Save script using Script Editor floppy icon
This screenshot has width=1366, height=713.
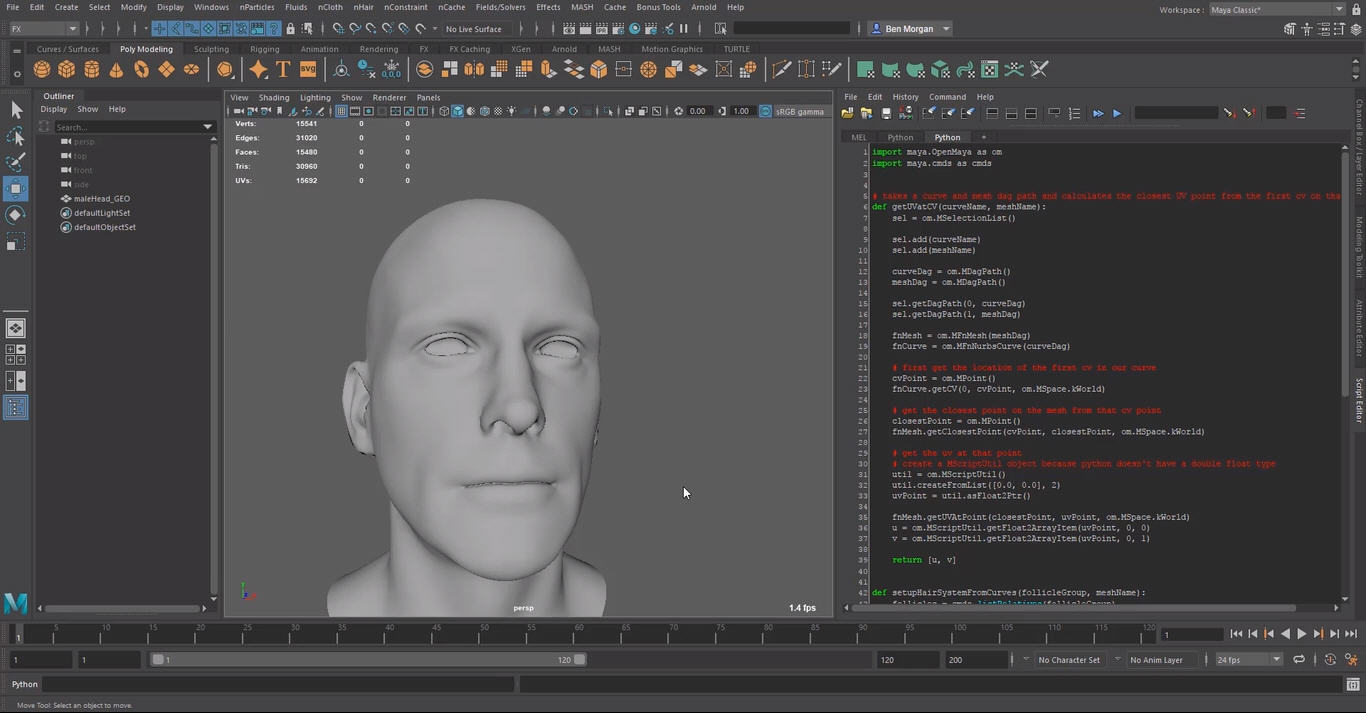click(885, 113)
